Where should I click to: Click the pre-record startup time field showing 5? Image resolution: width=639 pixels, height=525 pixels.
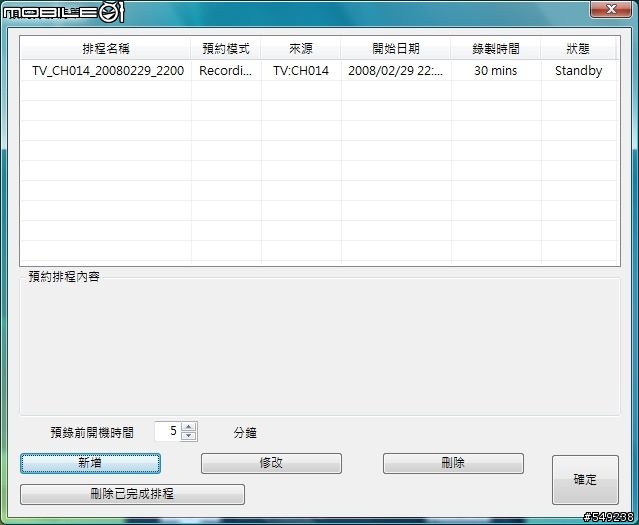168,431
